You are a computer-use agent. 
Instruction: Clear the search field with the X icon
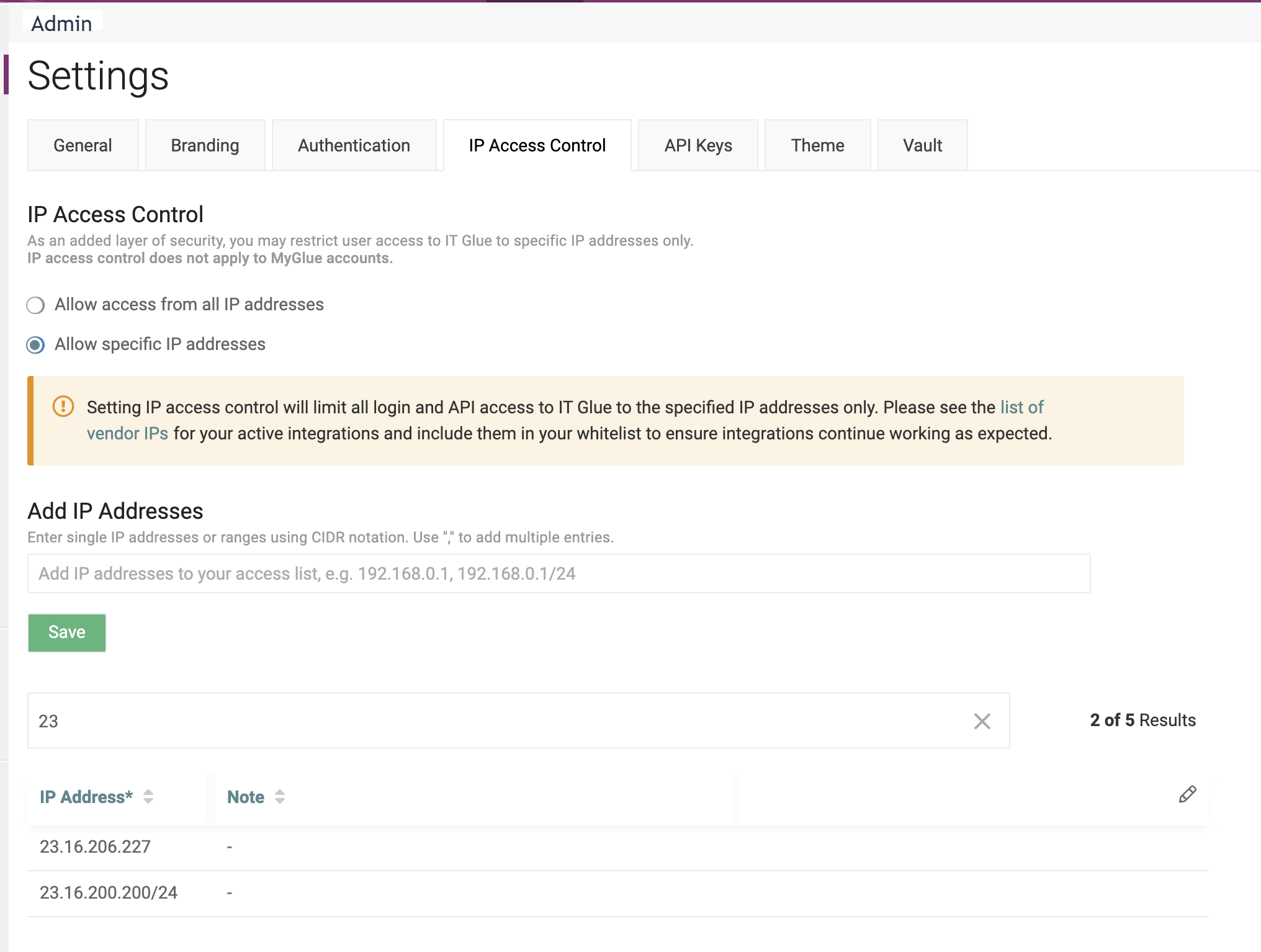(x=982, y=721)
